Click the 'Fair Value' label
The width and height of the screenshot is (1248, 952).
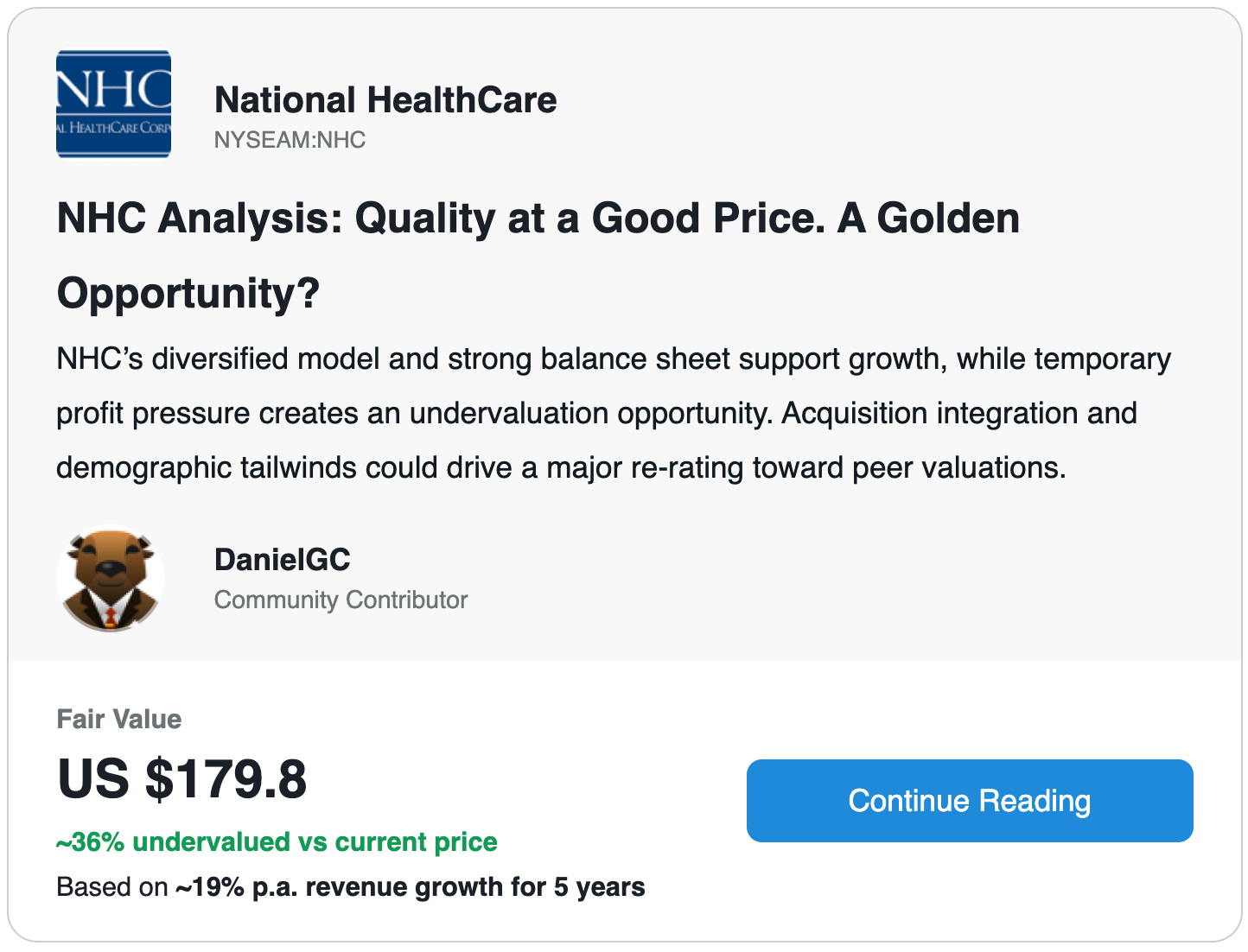point(118,719)
